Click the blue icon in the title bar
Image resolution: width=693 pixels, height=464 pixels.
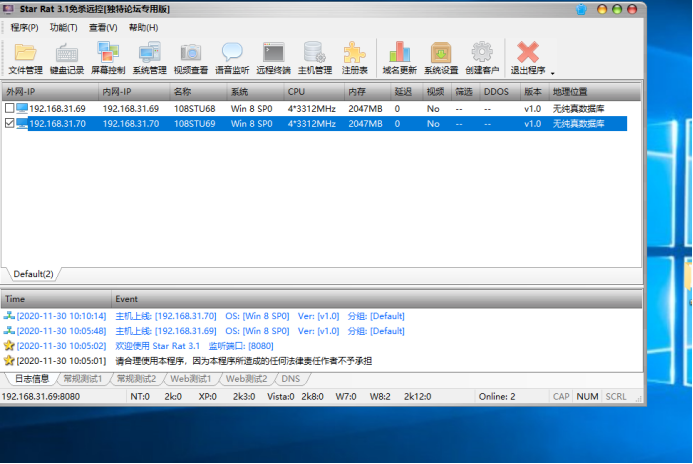[x=581, y=9]
